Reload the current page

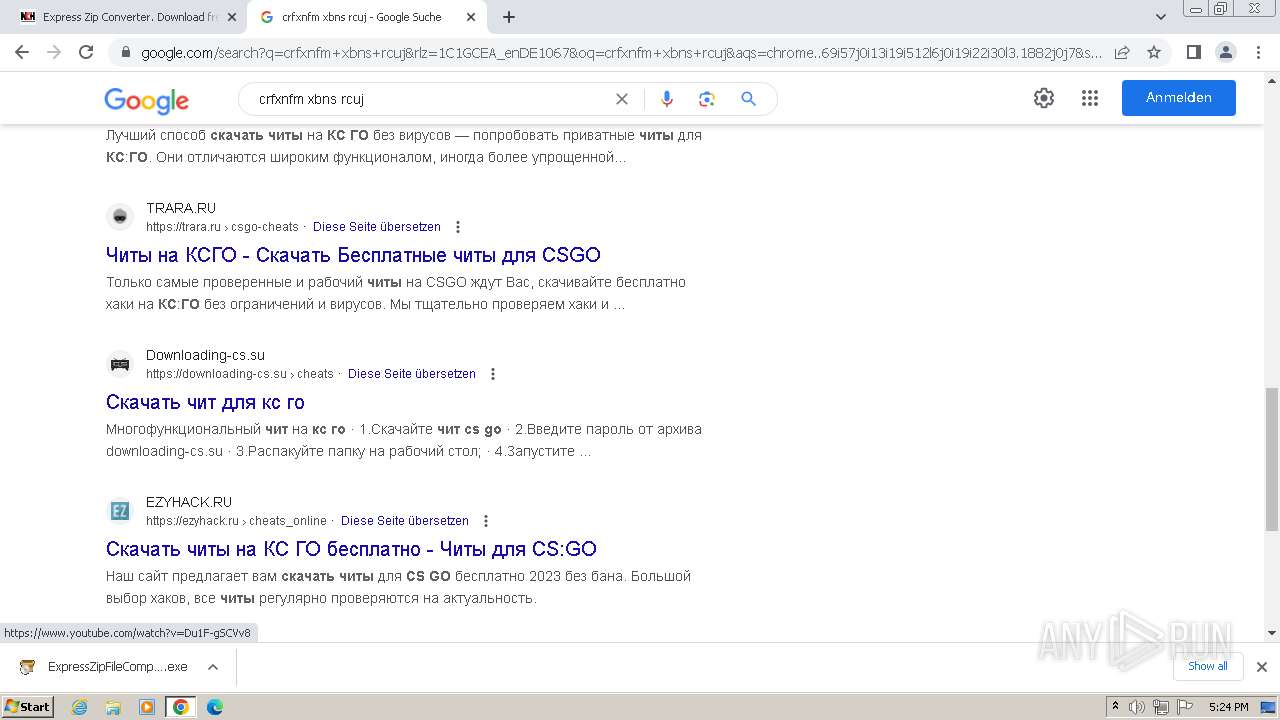tap(86, 52)
